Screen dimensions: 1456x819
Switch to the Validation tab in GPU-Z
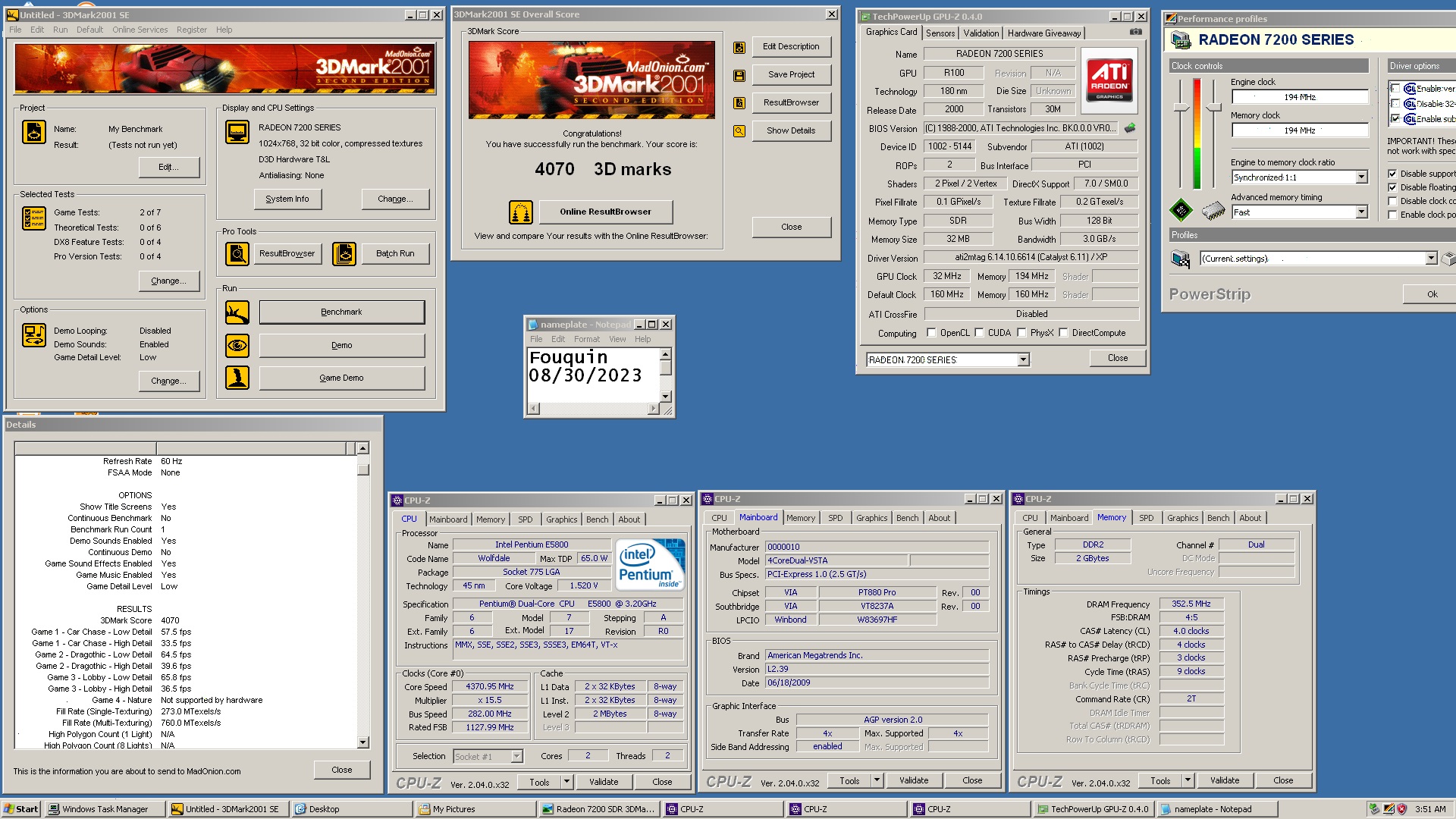point(981,33)
